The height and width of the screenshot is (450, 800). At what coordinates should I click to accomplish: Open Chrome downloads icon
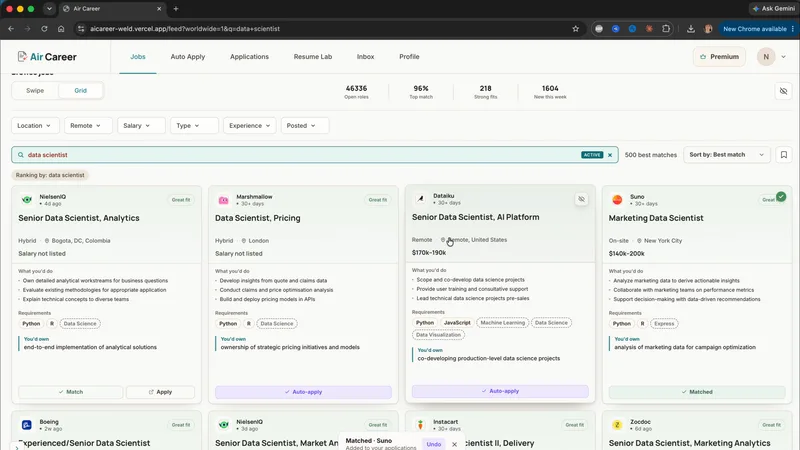coord(691,29)
